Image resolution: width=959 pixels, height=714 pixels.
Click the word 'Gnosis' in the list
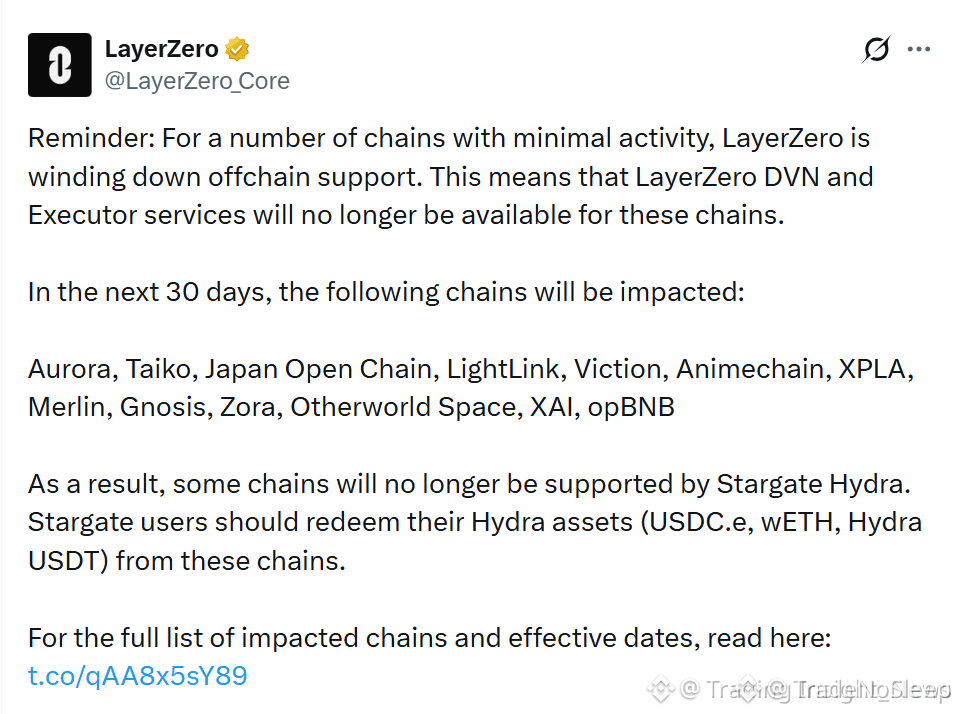pyautogui.click(x=163, y=407)
